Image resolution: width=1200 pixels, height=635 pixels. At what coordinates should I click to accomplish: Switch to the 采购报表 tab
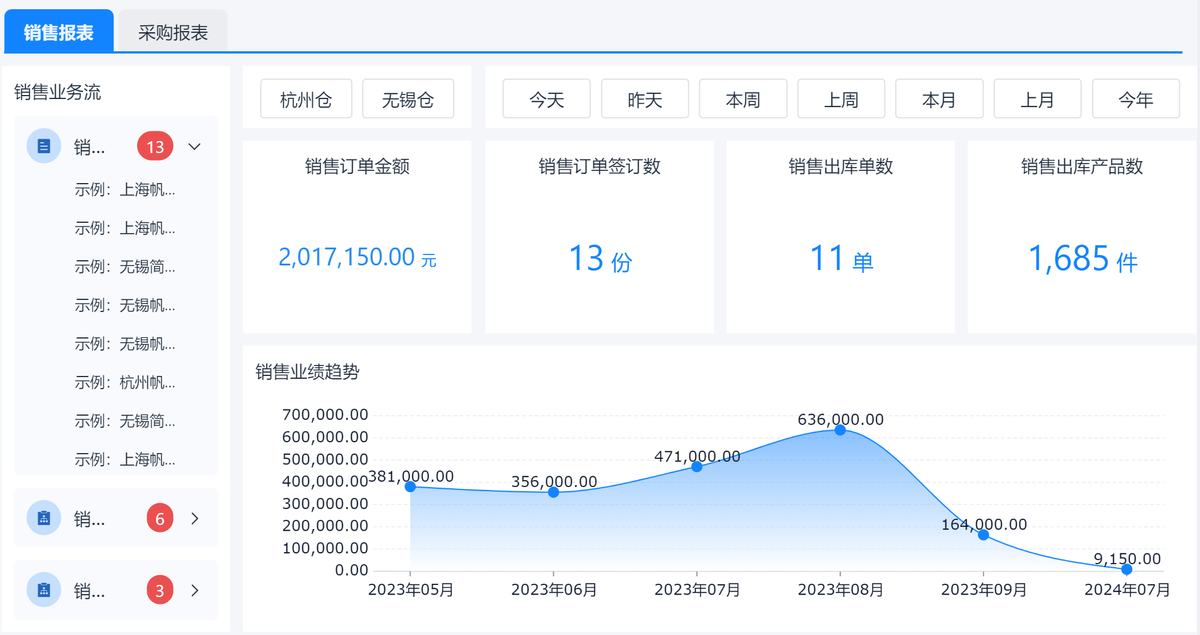click(x=173, y=31)
